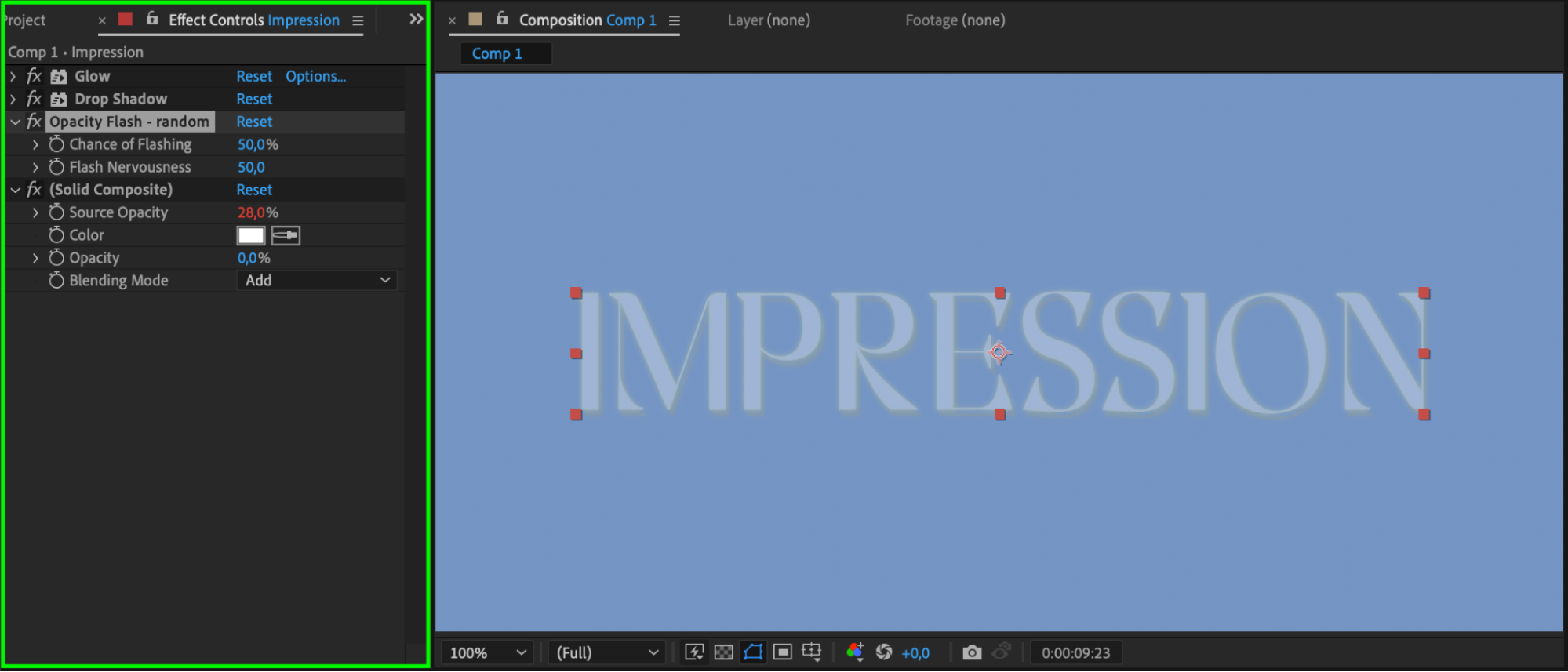
Task: Expand the Drop Shadow effect properties
Action: (13, 99)
